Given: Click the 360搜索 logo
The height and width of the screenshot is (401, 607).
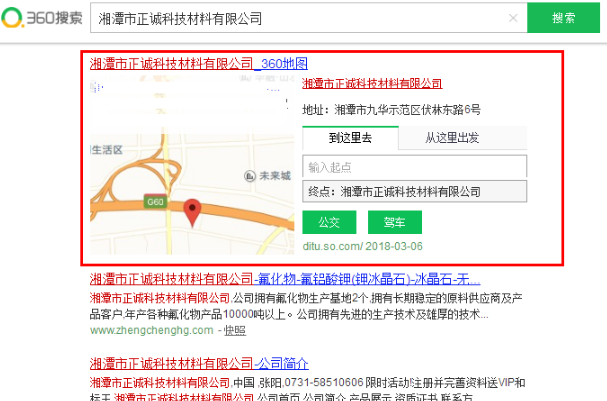Looking at the screenshot, I should [42, 17].
